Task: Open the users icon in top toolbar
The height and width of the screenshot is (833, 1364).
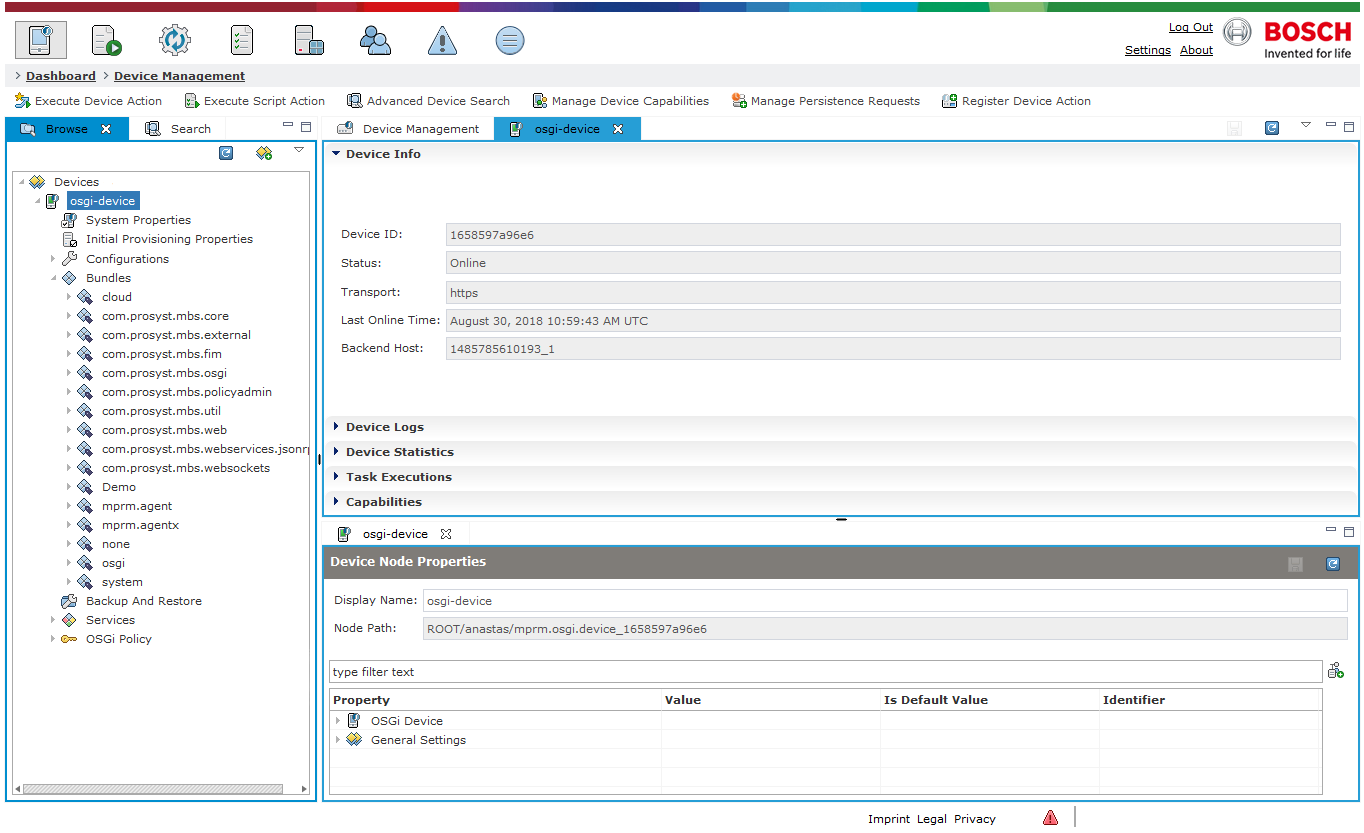Action: [375, 40]
